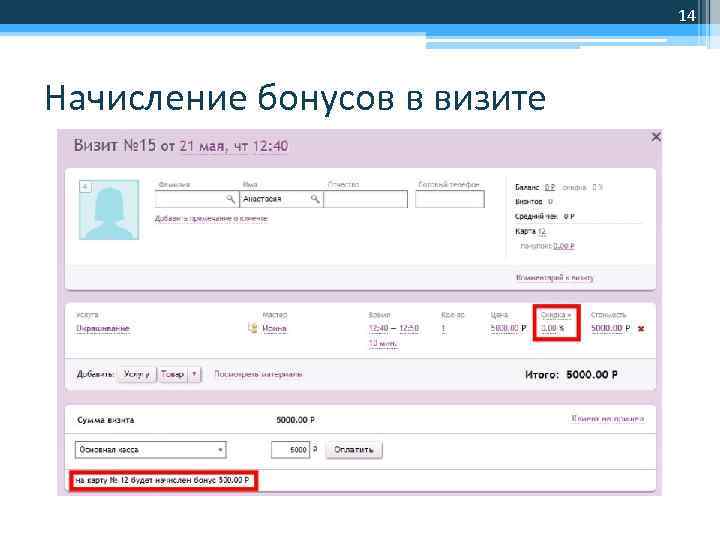Screen dimensions: 720x540
Task: Open the dropdown arrow next to Товар
Action: coord(195,375)
